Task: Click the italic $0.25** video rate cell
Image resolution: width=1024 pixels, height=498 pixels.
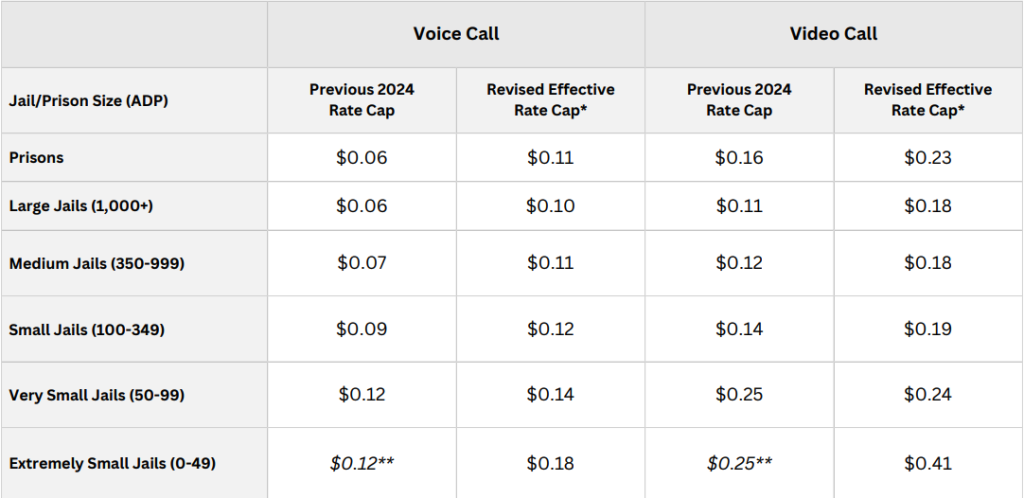Action: tap(739, 463)
